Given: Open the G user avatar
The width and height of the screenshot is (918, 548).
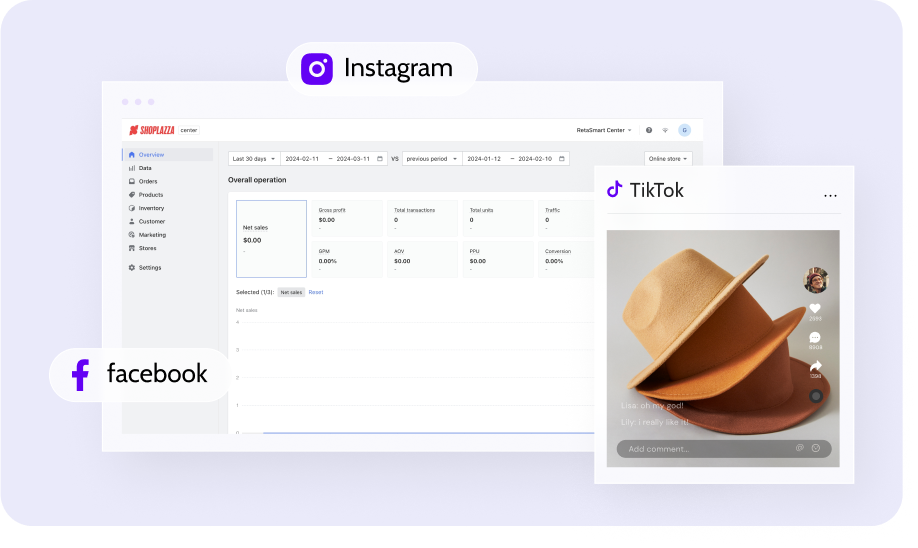Looking at the screenshot, I should pos(684,130).
